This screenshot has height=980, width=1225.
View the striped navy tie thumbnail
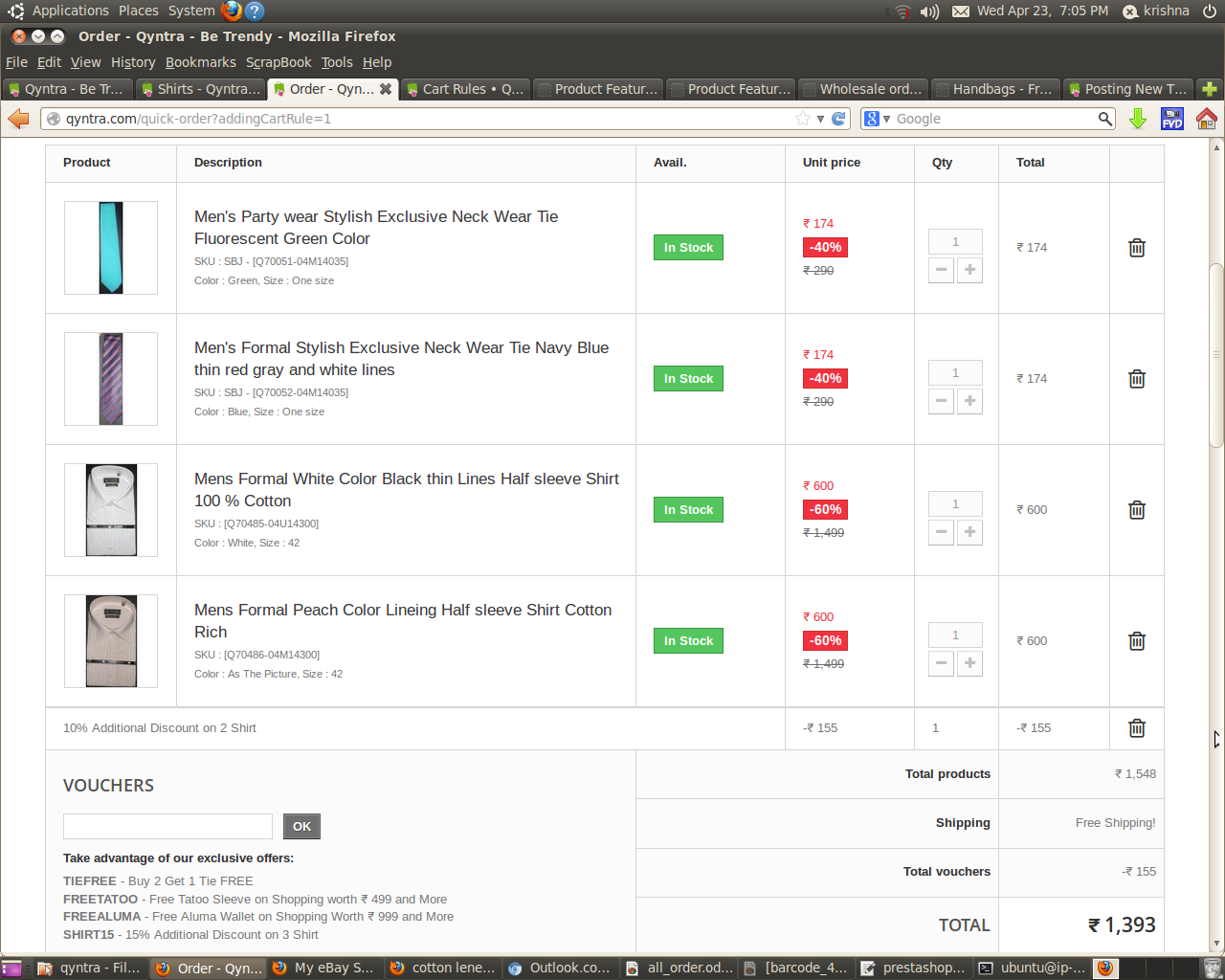(x=111, y=379)
